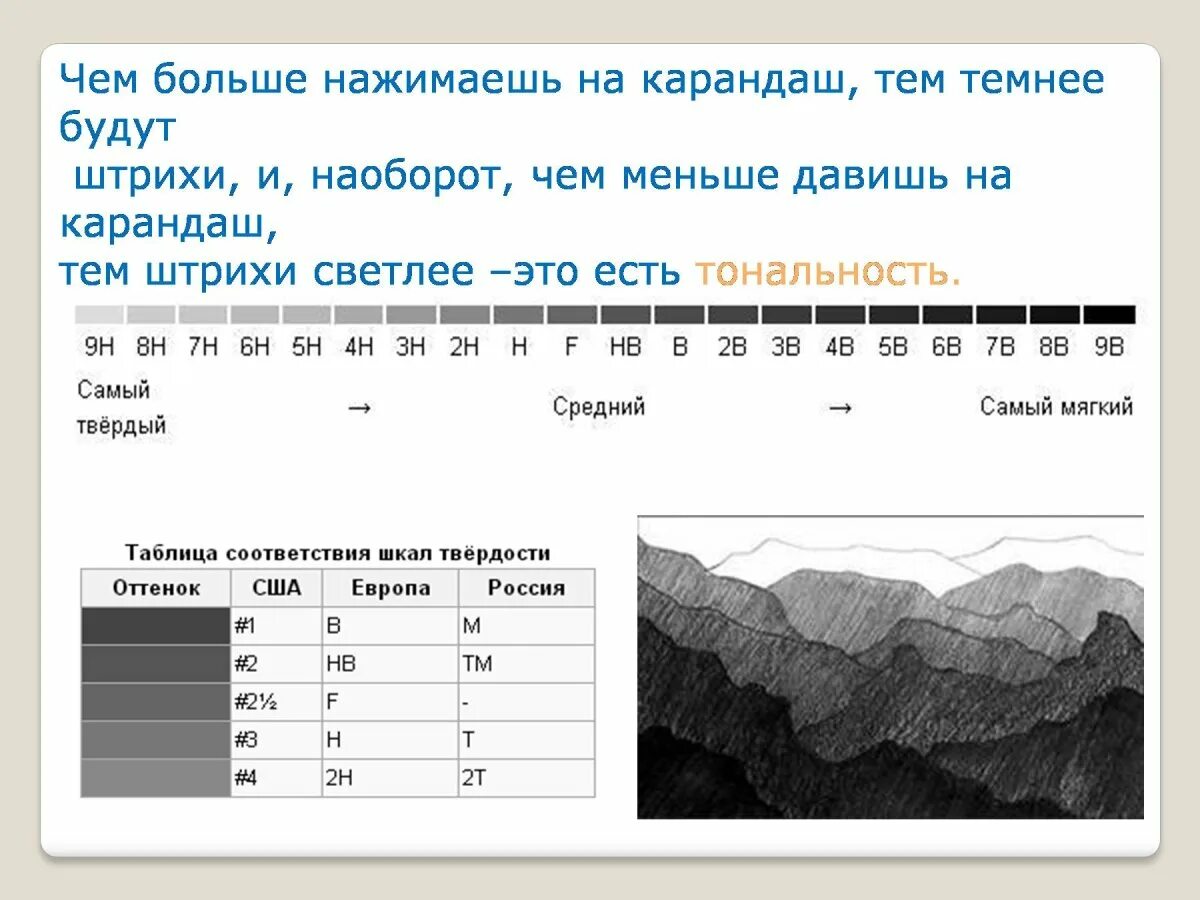This screenshot has height=900, width=1200.
Task: Click the '#2½' table cell
Action: [x=276, y=702]
